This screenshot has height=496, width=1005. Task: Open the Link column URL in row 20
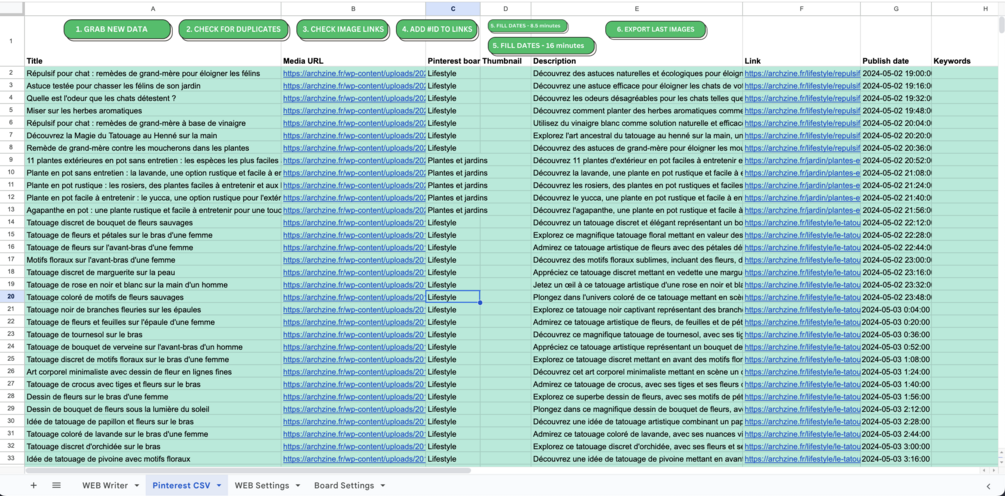click(x=802, y=297)
